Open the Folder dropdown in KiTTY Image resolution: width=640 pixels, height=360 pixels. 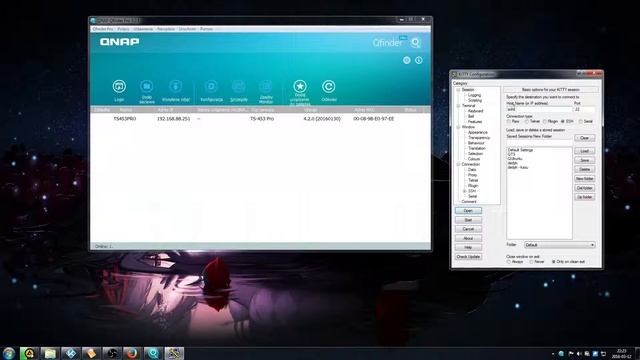pyautogui.click(x=560, y=245)
